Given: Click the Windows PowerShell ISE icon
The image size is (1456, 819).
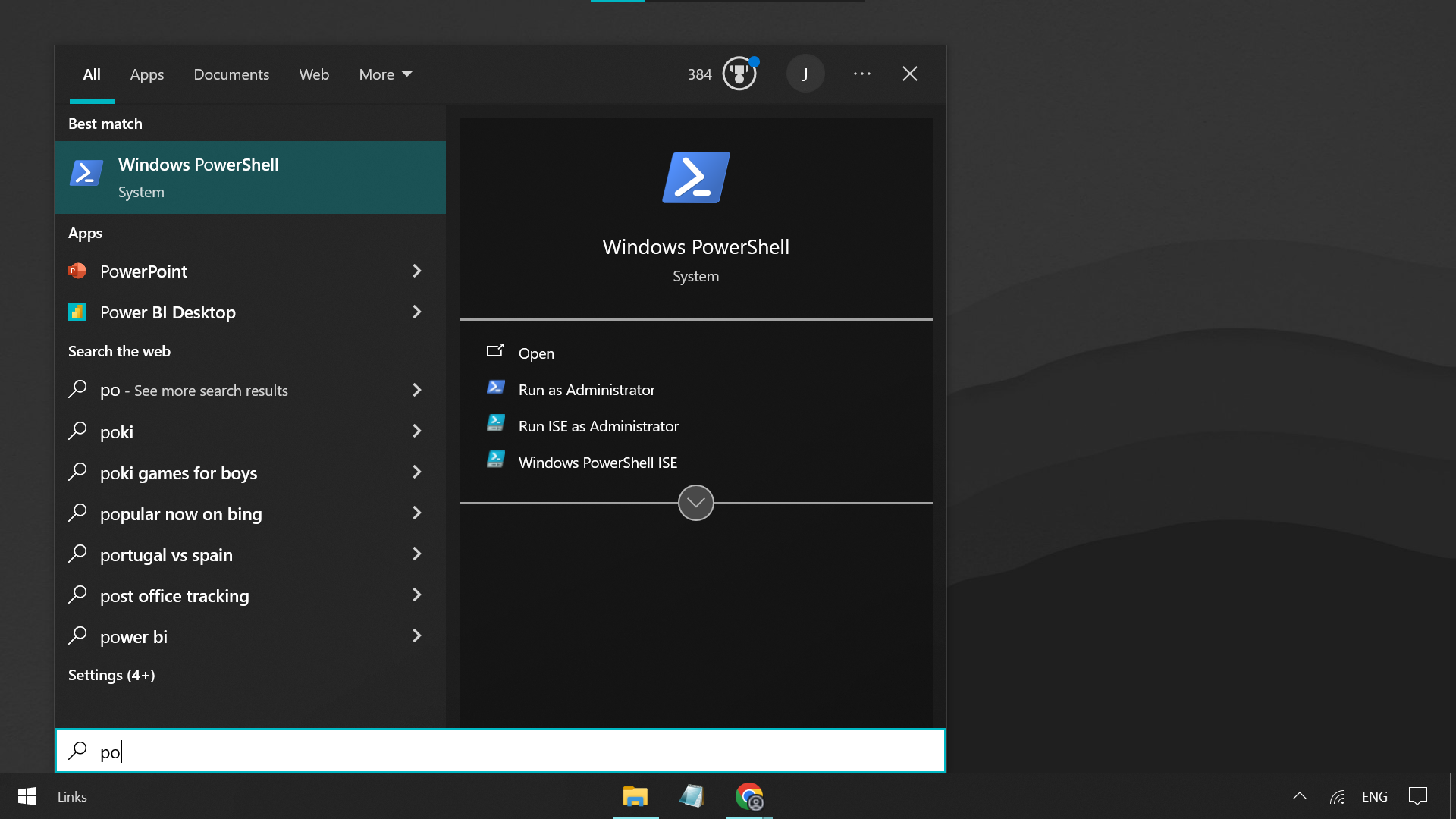Looking at the screenshot, I should (x=496, y=460).
